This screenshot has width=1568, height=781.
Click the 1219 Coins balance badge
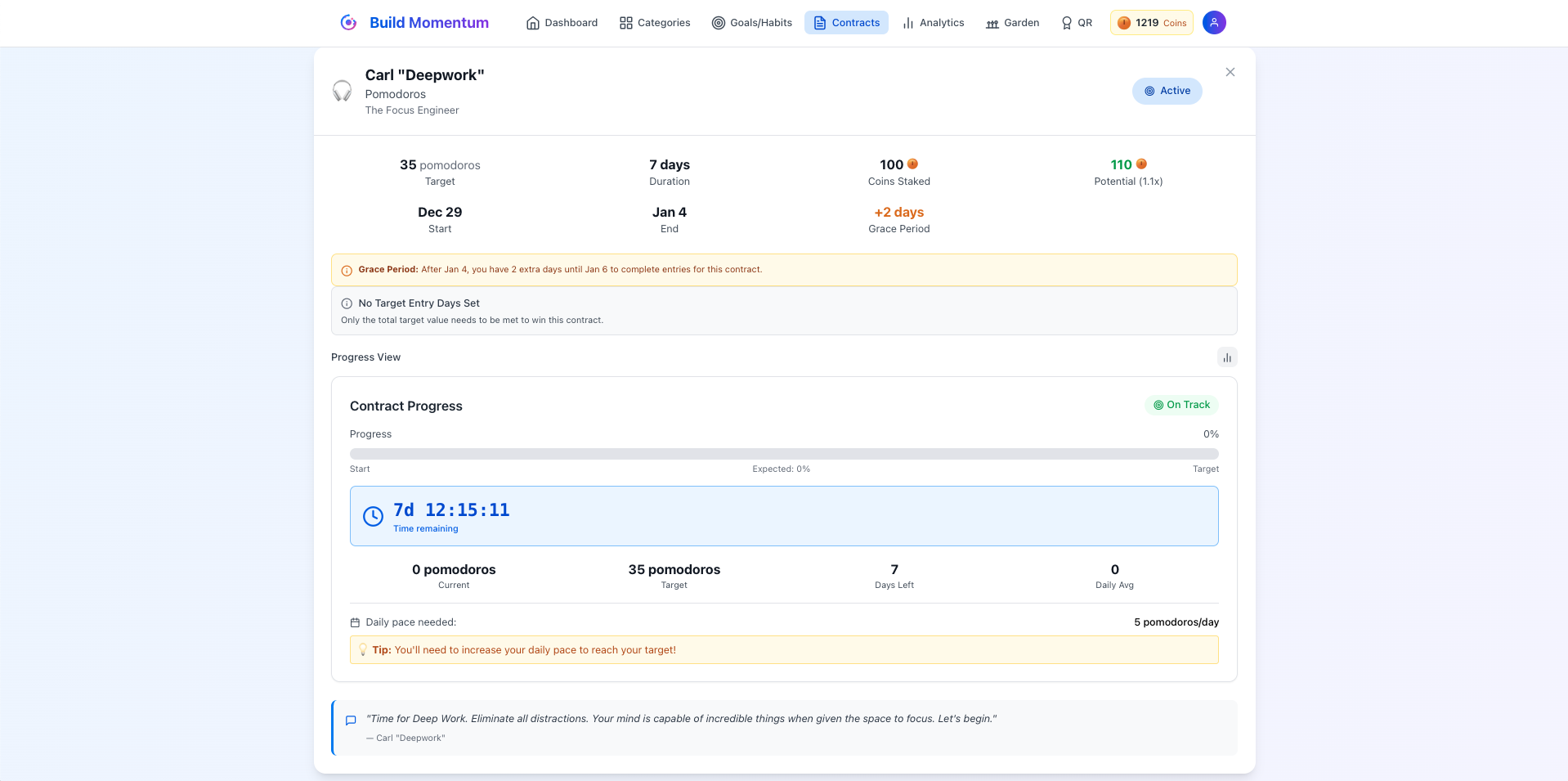[x=1151, y=23]
